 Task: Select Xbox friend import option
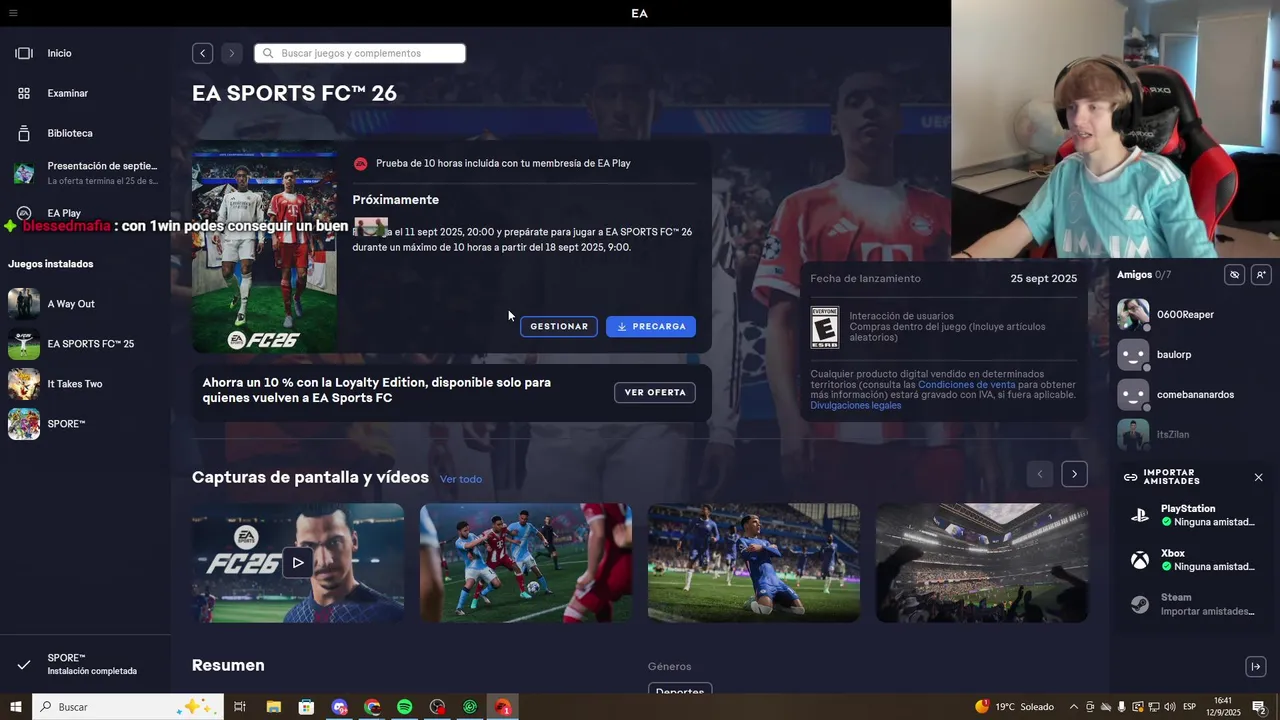(x=1195, y=560)
